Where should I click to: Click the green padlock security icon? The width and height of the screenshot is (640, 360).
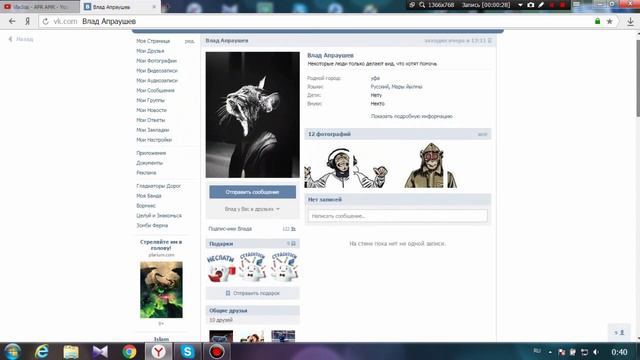click(598, 21)
